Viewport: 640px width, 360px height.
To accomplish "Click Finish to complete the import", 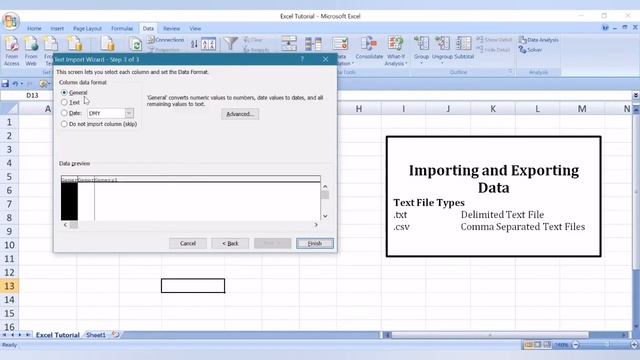I will pyautogui.click(x=315, y=243).
